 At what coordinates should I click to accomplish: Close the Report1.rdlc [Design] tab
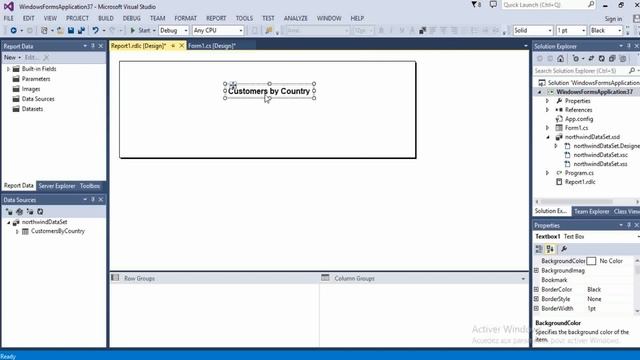coord(182,46)
